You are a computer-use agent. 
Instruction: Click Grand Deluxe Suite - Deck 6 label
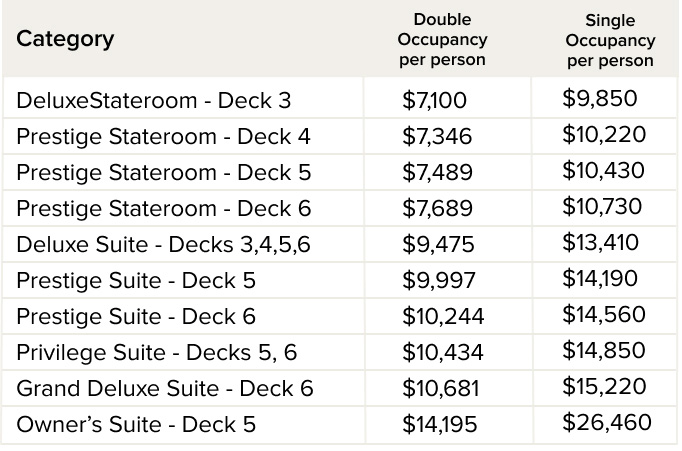165,388
